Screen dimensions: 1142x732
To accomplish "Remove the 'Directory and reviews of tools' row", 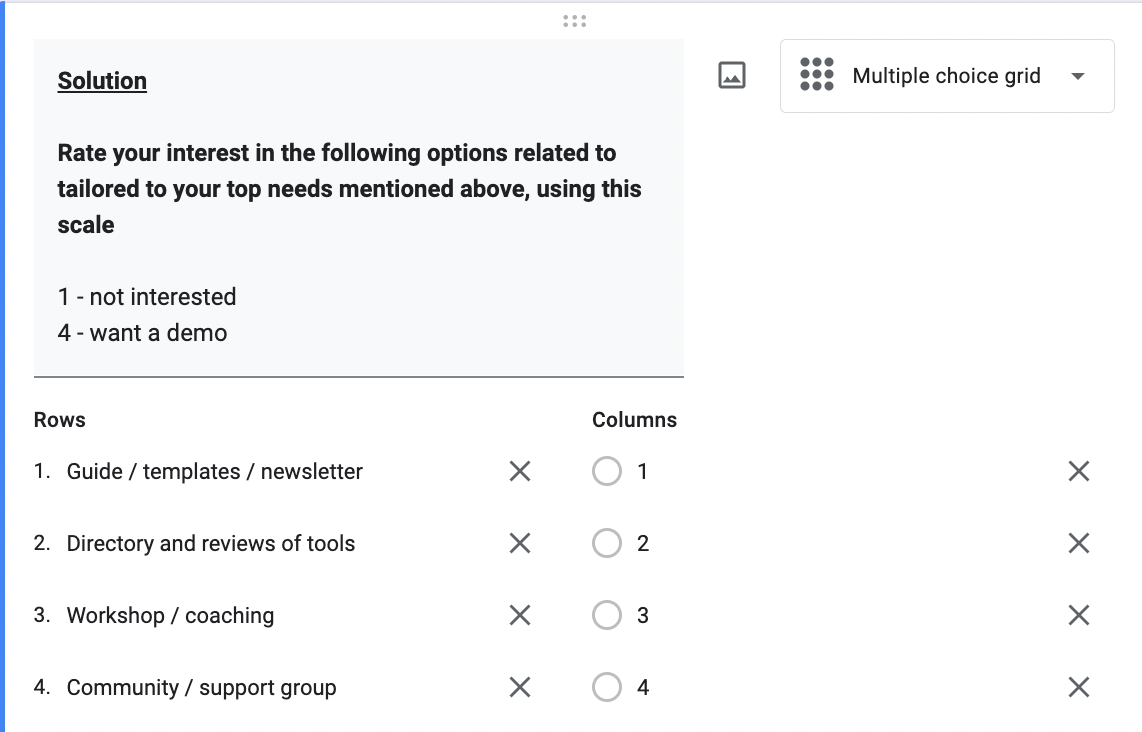I will 520,543.
